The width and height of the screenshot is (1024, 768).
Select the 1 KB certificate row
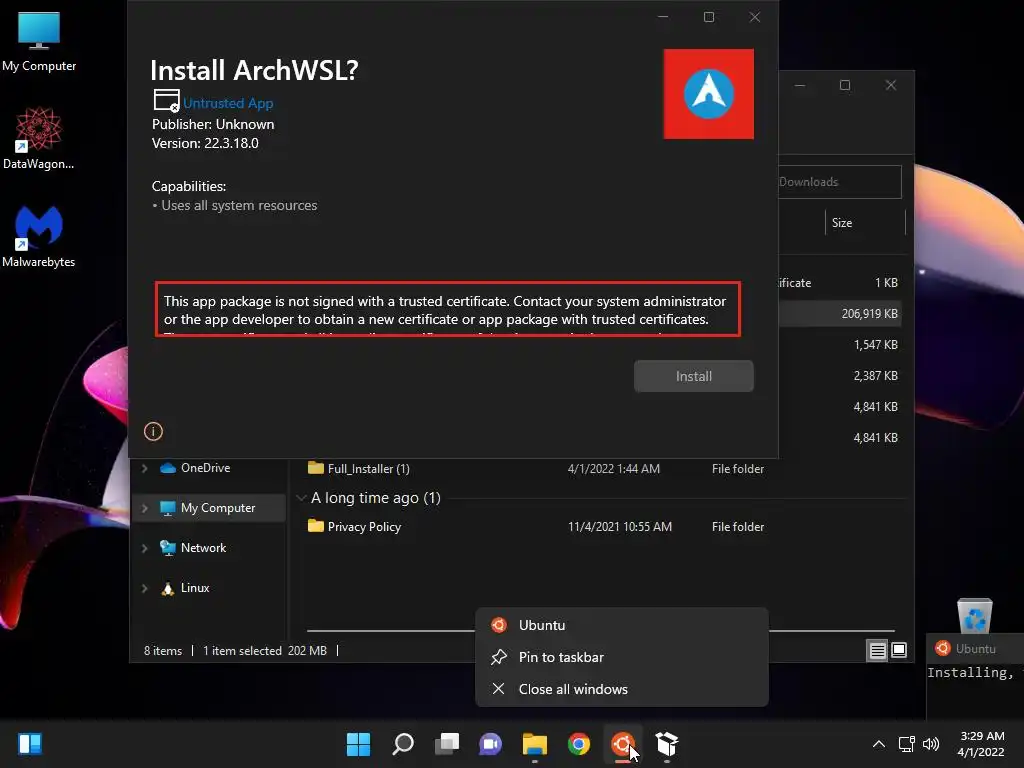pyautogui.click(x=842, y=283)
